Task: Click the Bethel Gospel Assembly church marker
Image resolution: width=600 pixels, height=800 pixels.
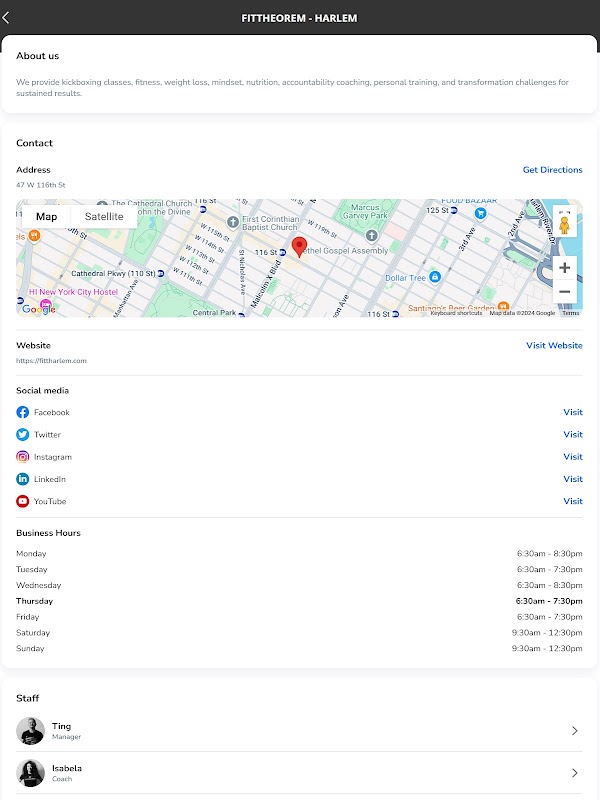Action: [x=371, y=236]
